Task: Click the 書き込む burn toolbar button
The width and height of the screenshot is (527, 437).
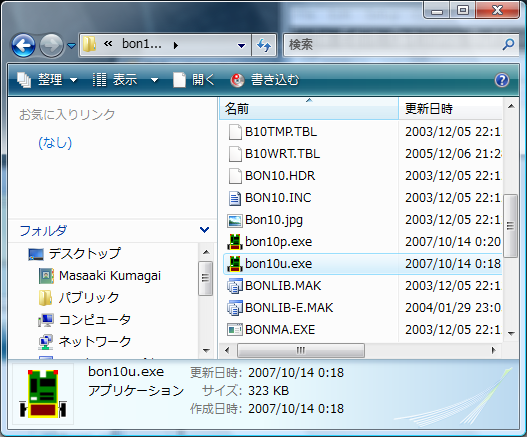Action: (x=265, y=80)
